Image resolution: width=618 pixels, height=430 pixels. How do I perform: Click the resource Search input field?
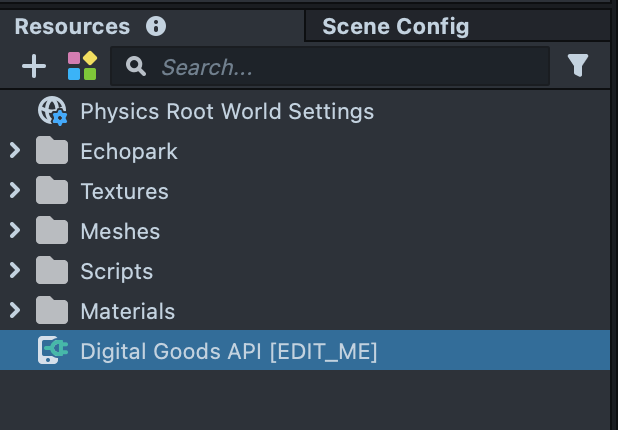click(x=340, y=67)
